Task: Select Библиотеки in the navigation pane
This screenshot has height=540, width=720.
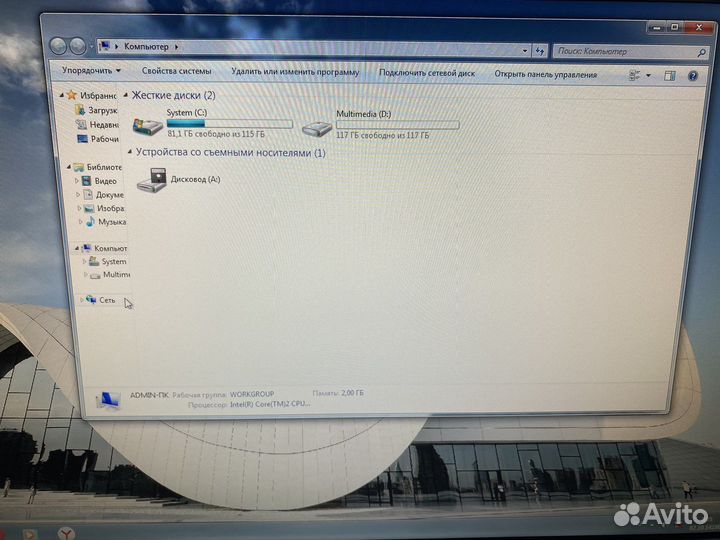Action: coord(98,167)
